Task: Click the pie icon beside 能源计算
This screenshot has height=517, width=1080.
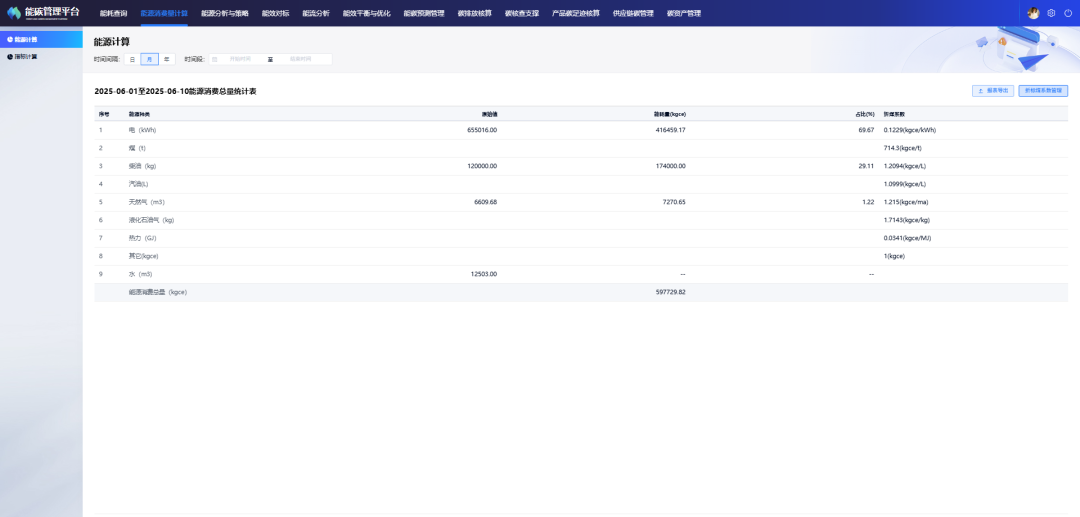Action: pos(10,39)
